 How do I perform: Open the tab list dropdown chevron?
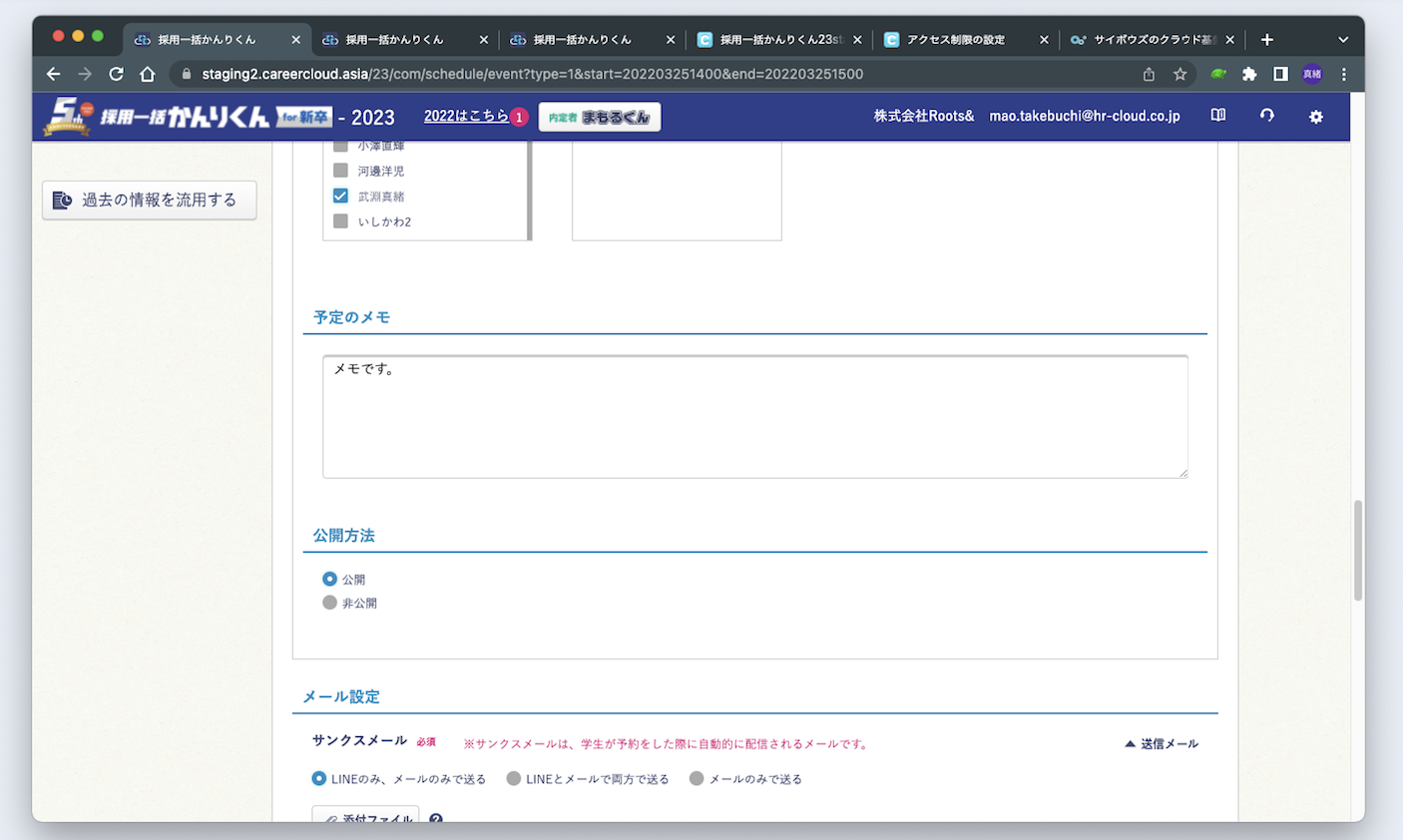1343,40
